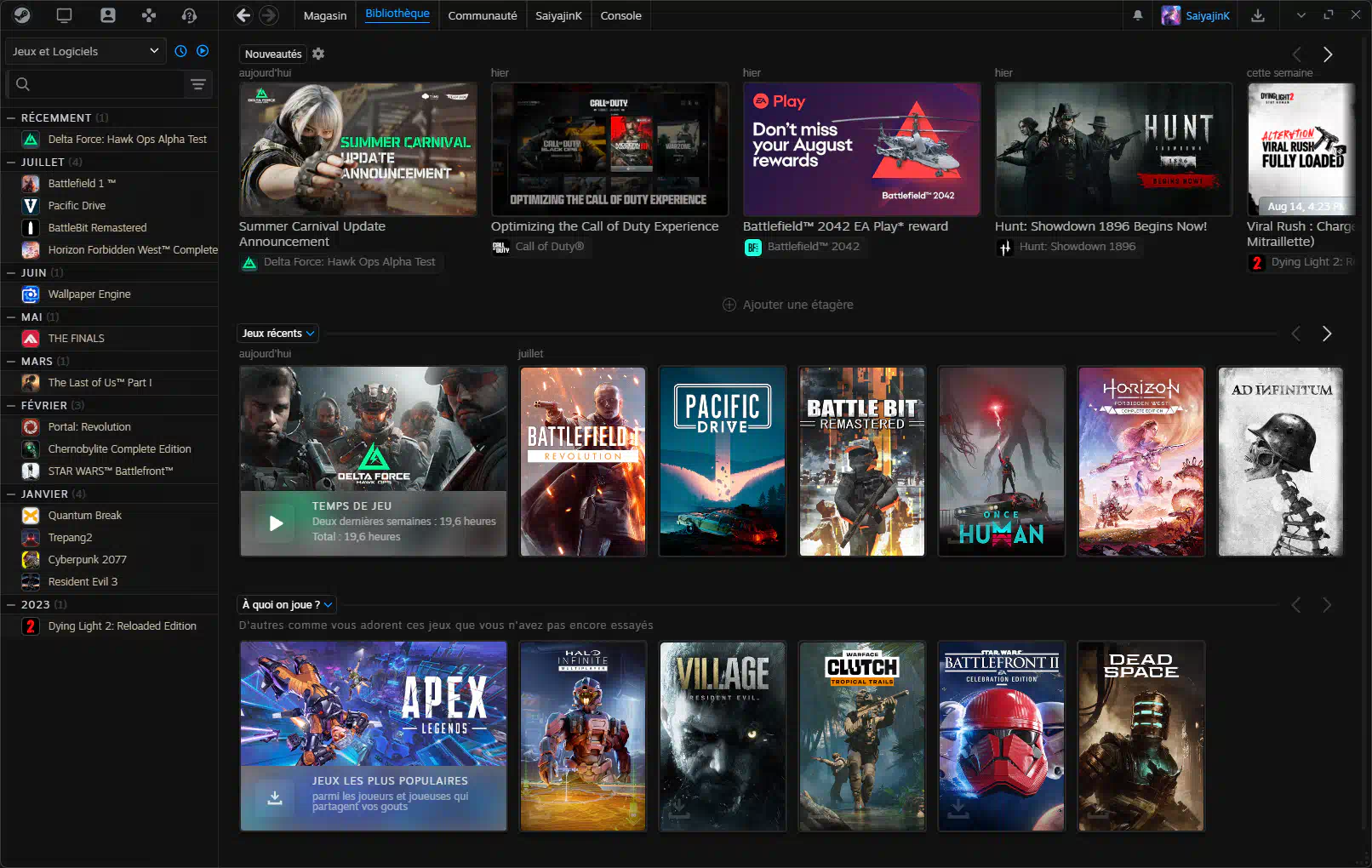
Task: Collapse the JANVIER section
Action: pos(12,494)
